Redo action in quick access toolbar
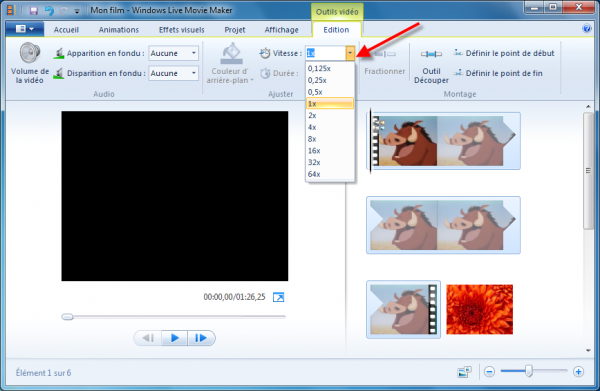 click(64, 11)
